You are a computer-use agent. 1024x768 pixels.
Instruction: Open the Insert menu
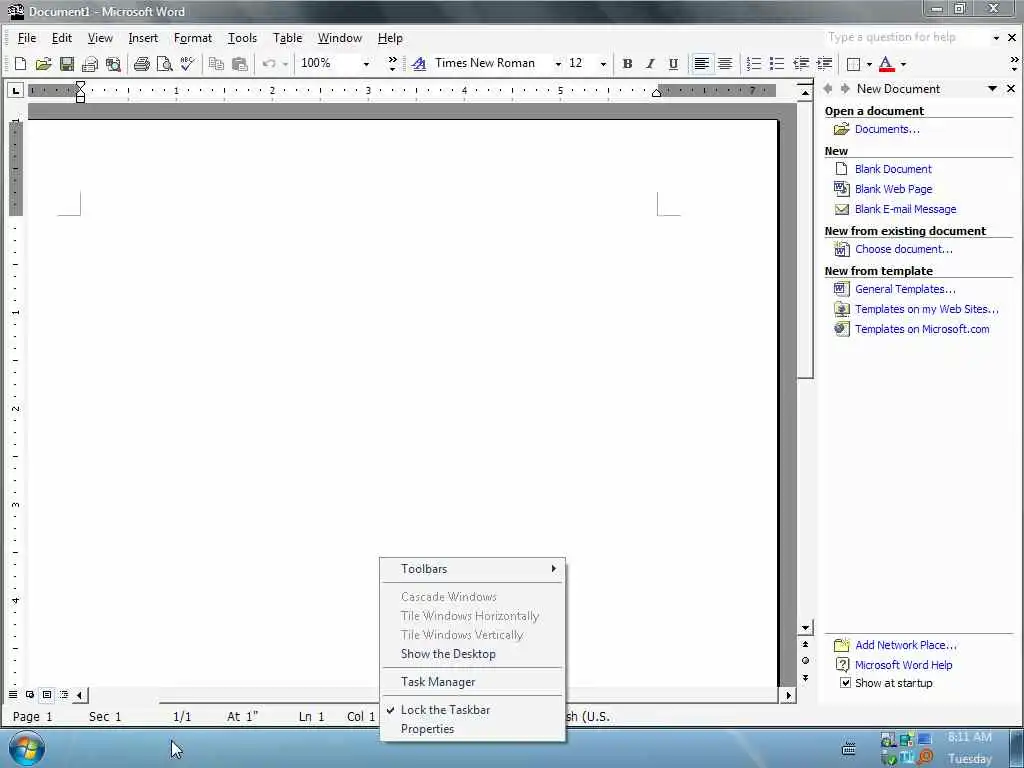pyautogui.click(x=143, y=38)
